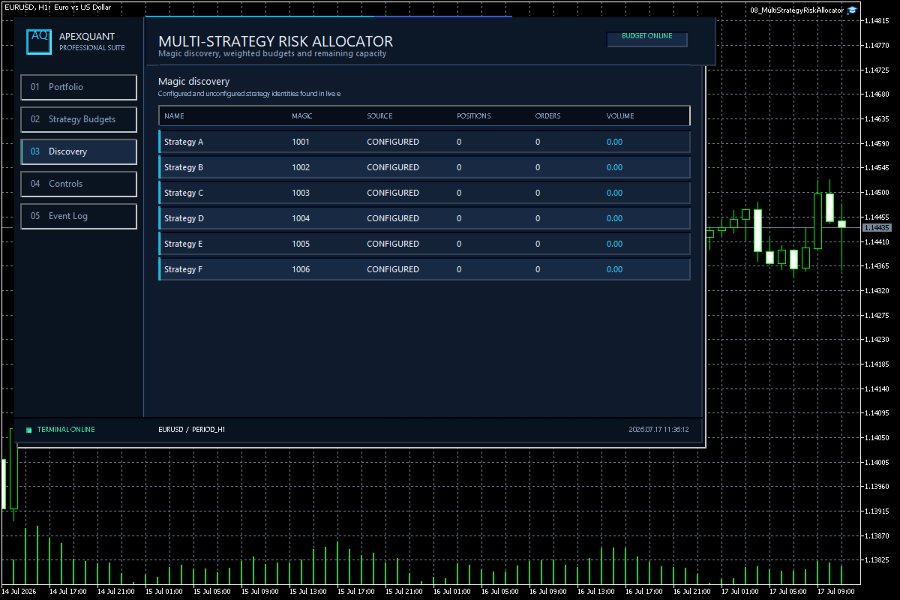Click the expert advisor hat icon on chart
Screen dimensions: 900x600
(x=852, y=10)
